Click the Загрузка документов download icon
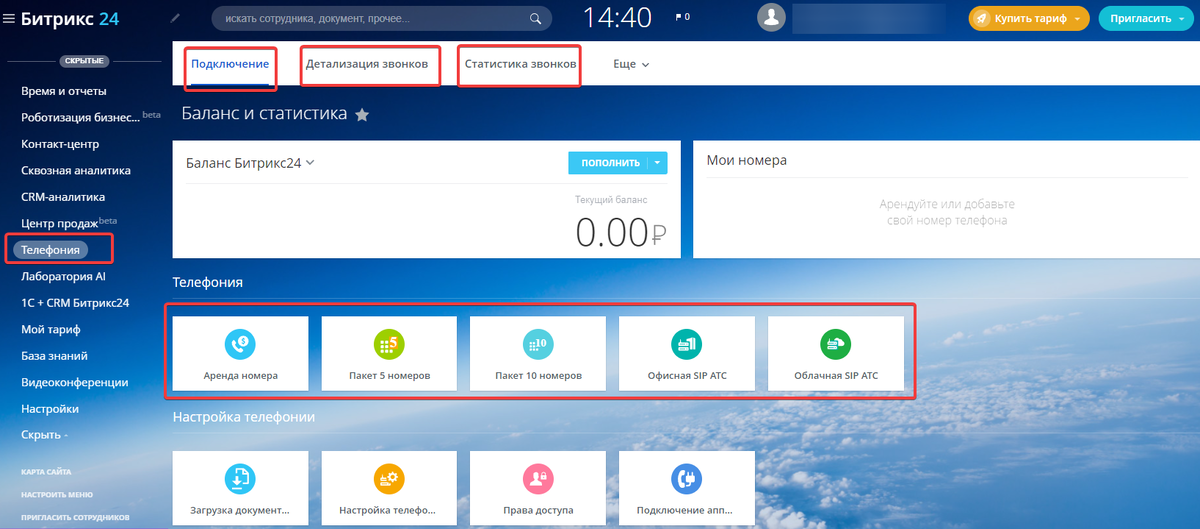1200x529 pixels. click(240, 478)
